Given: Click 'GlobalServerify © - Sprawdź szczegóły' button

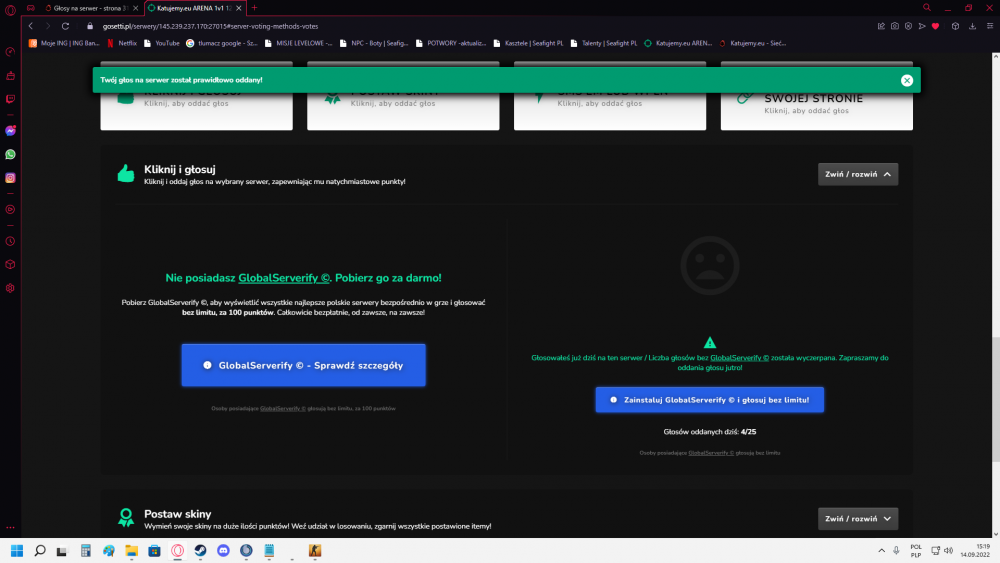Looking at the screenshot, I should (x=304, y=365).
